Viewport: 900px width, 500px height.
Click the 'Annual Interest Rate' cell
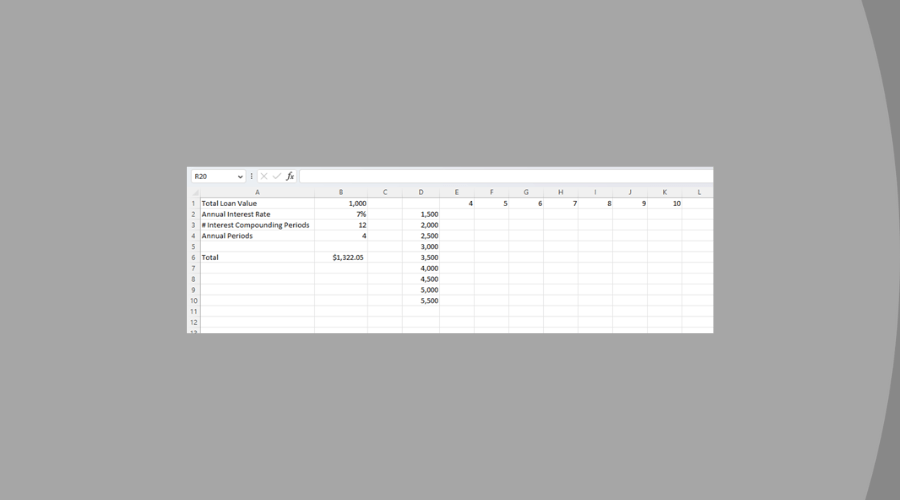[257, 214]
